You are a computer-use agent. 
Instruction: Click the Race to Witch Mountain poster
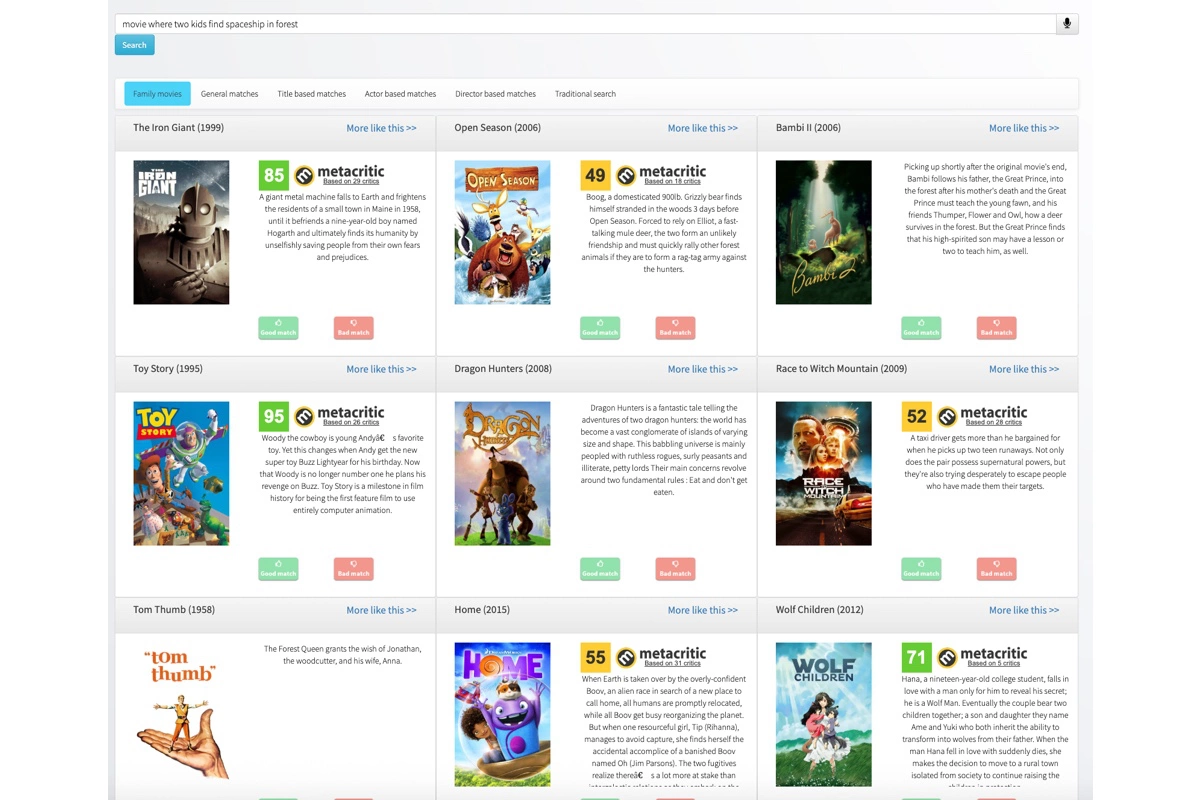(x=823, y=473)
